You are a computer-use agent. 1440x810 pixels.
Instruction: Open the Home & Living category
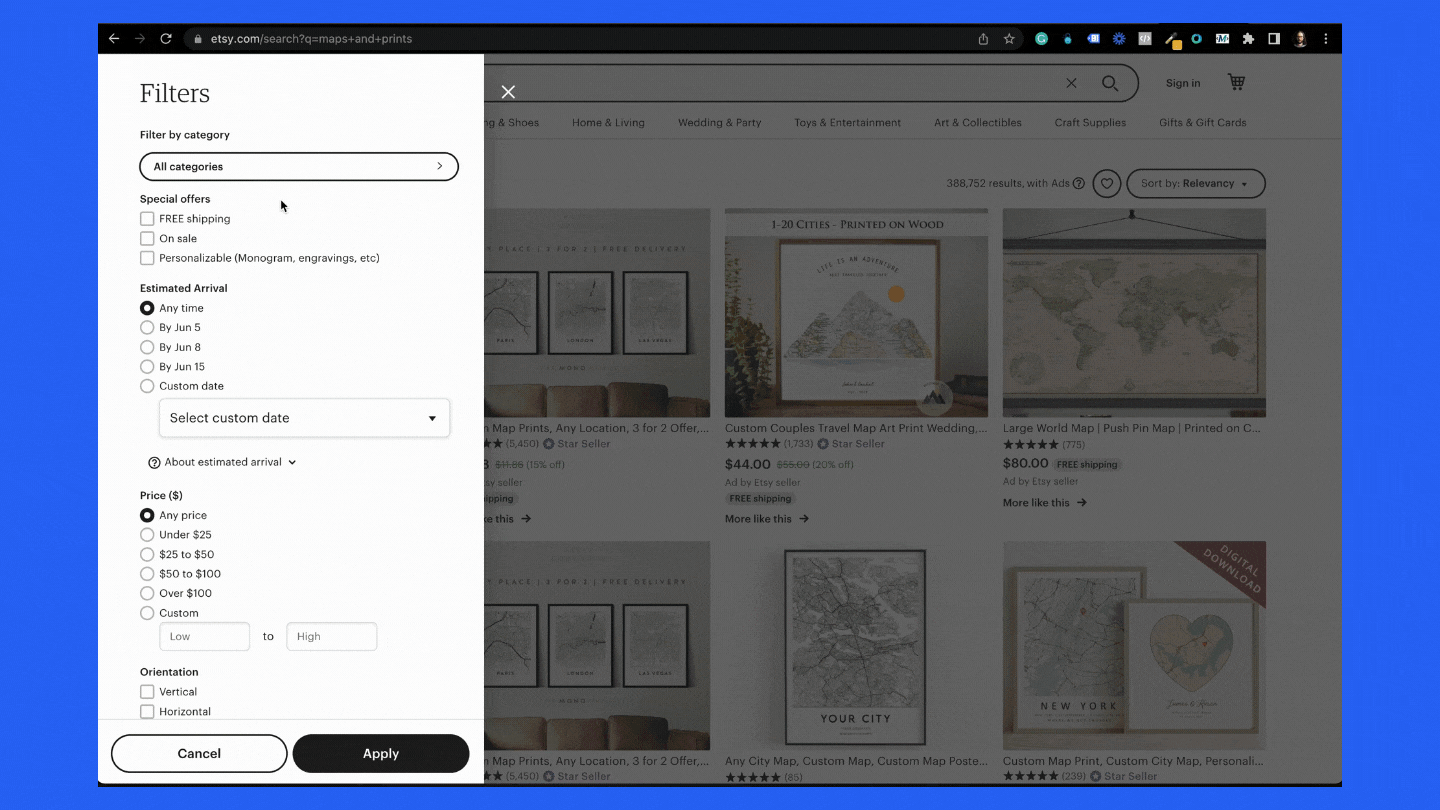coord(608,123)
